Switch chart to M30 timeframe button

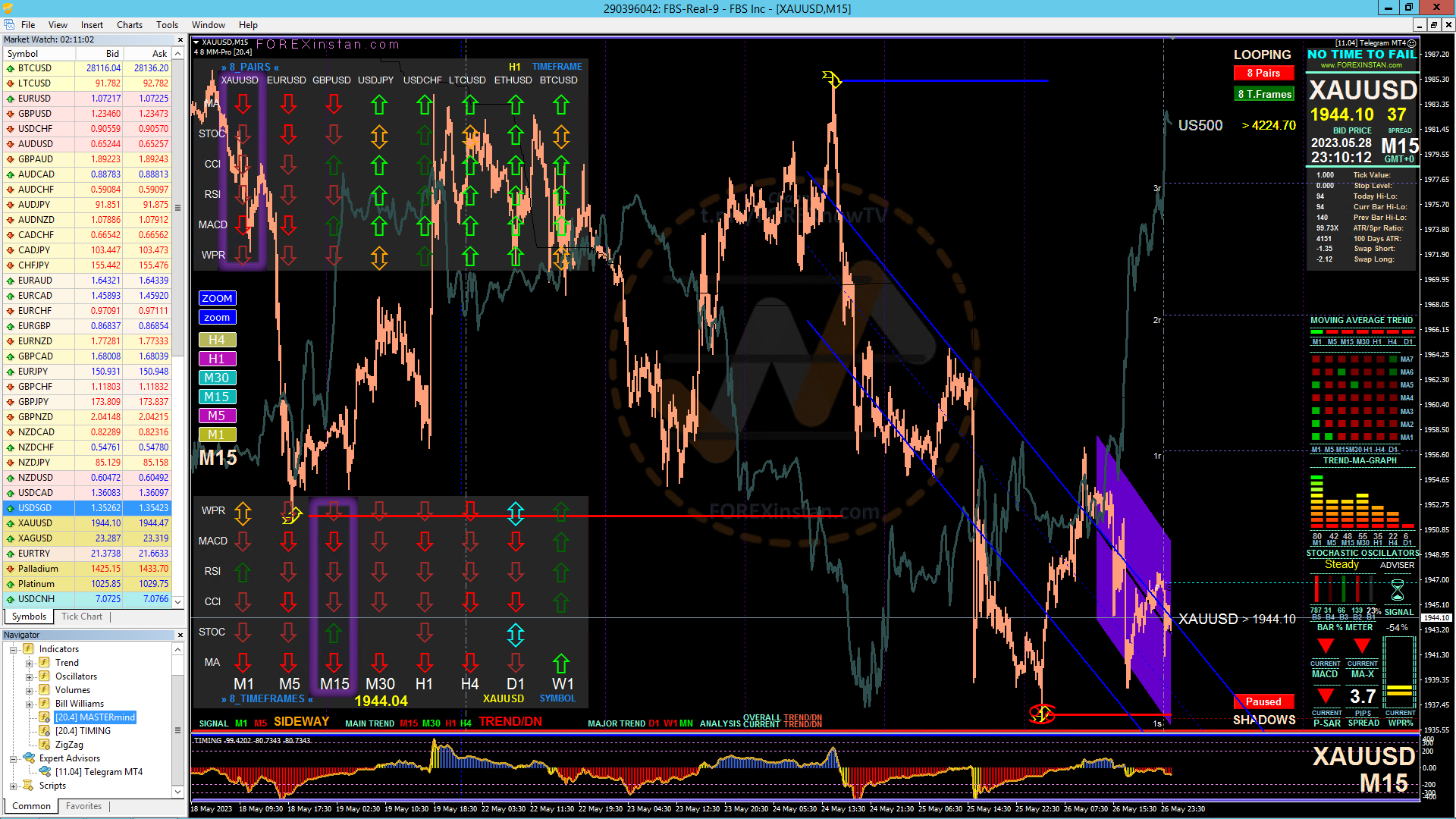pos(217,378)
